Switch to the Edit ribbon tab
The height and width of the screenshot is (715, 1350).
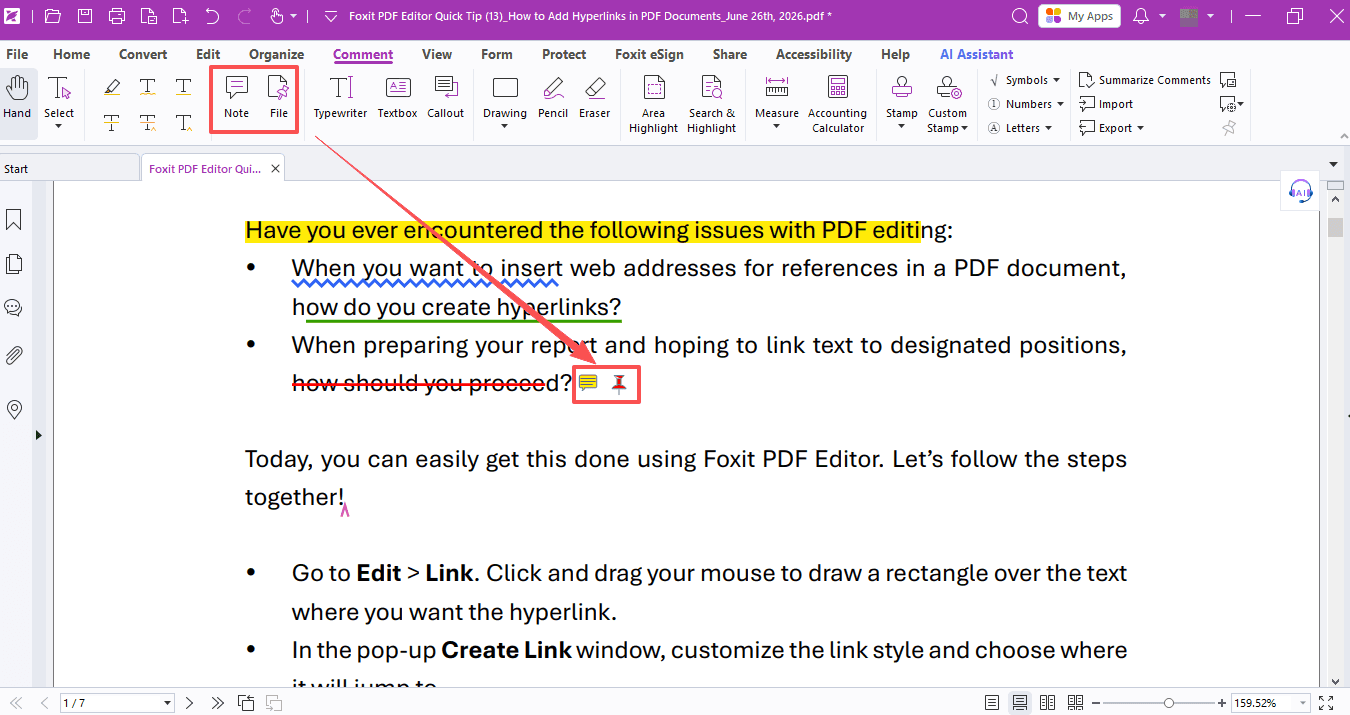point(208,54)
